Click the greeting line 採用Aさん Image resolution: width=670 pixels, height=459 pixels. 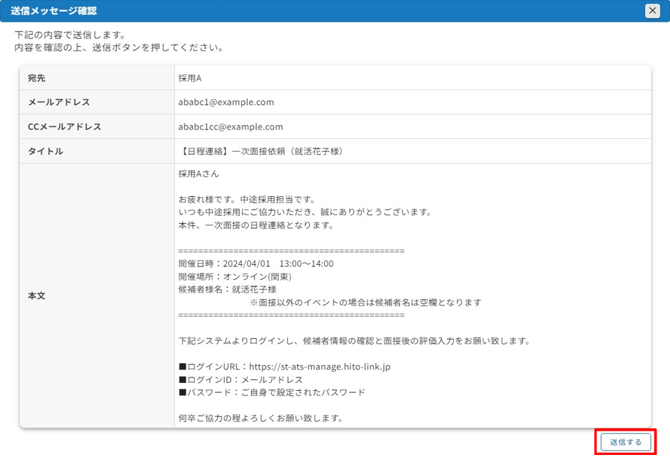coord(199,174)
